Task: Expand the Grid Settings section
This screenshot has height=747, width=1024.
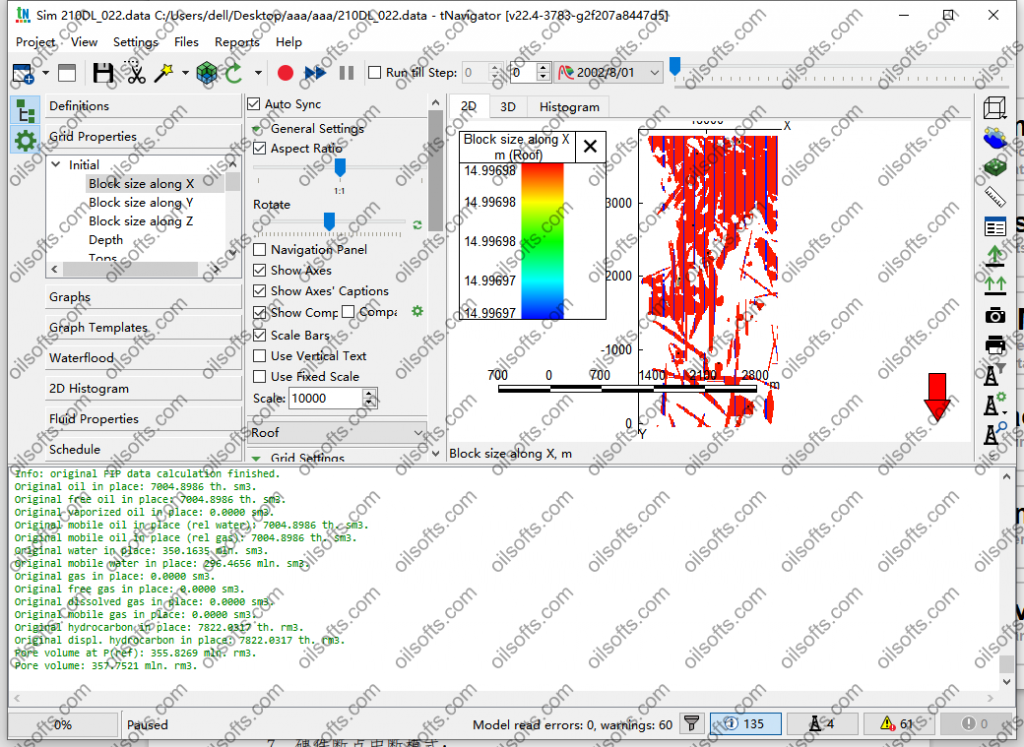Action: pyautogui.click(x=257, y=458)
